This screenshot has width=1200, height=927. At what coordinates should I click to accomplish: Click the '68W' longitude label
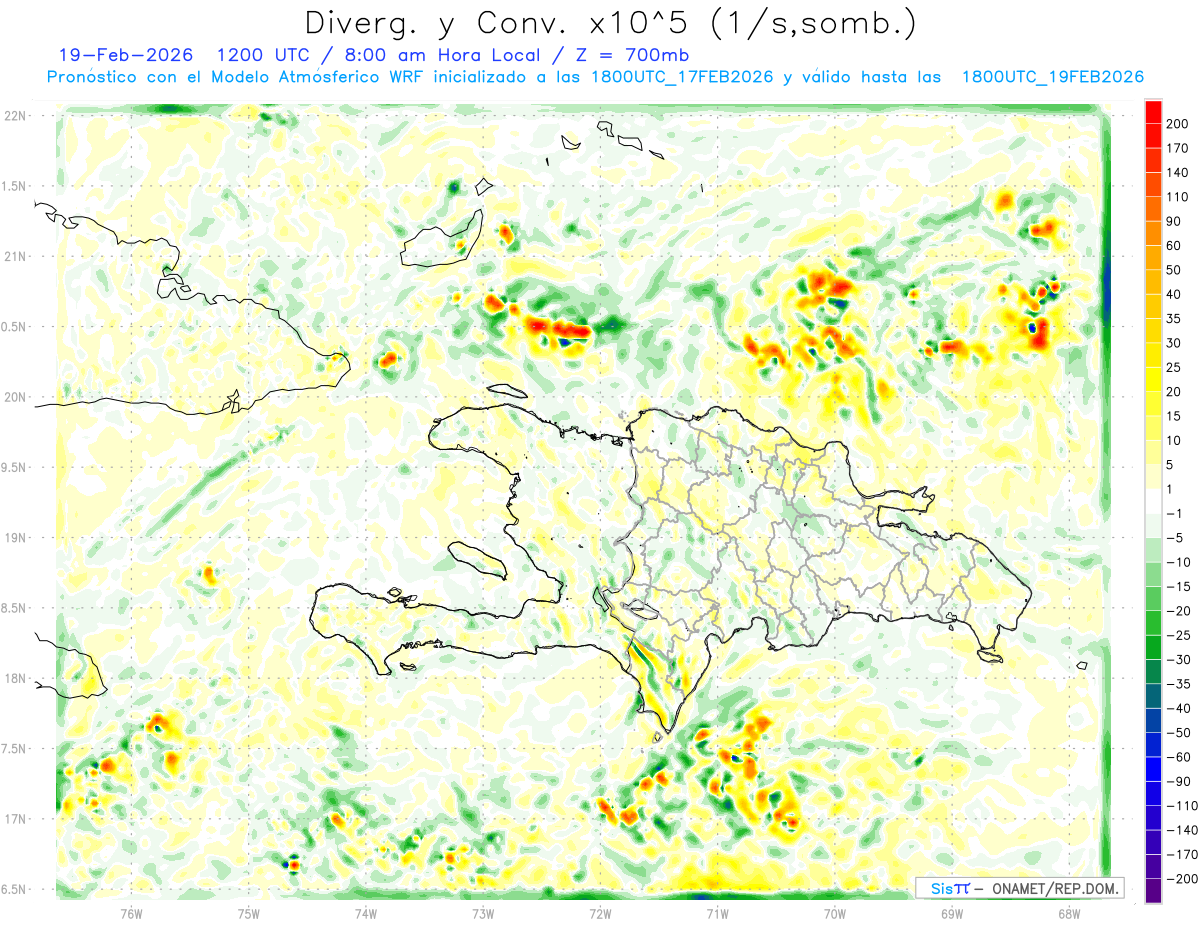(x=1069, y=913)
